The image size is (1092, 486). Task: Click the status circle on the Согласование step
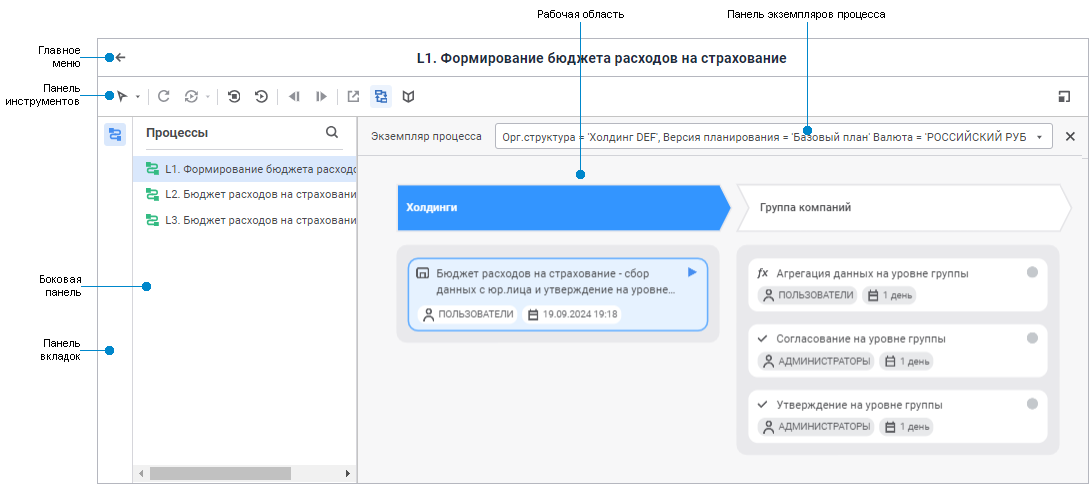[x=1032, y=338]
